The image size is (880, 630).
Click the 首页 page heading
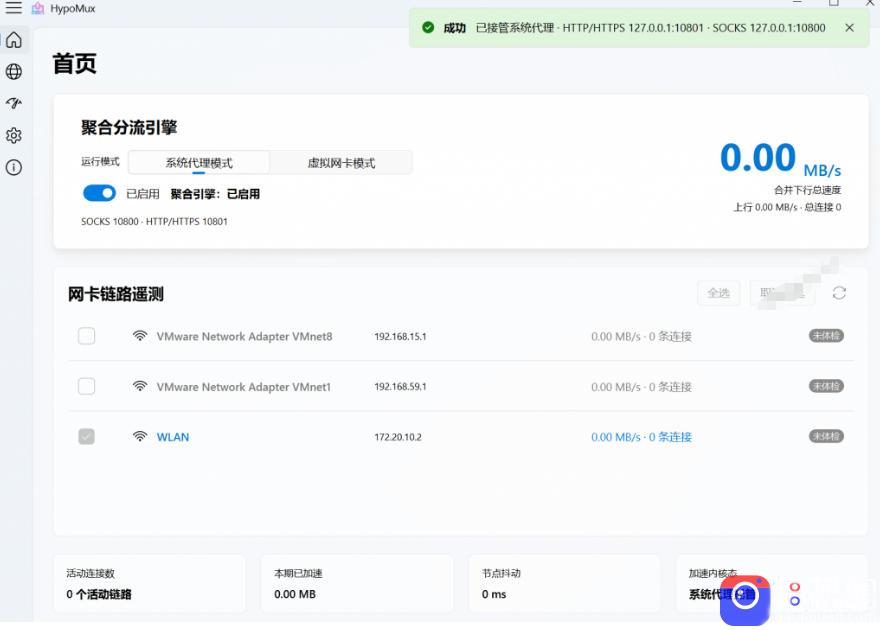tap(75, 63)
